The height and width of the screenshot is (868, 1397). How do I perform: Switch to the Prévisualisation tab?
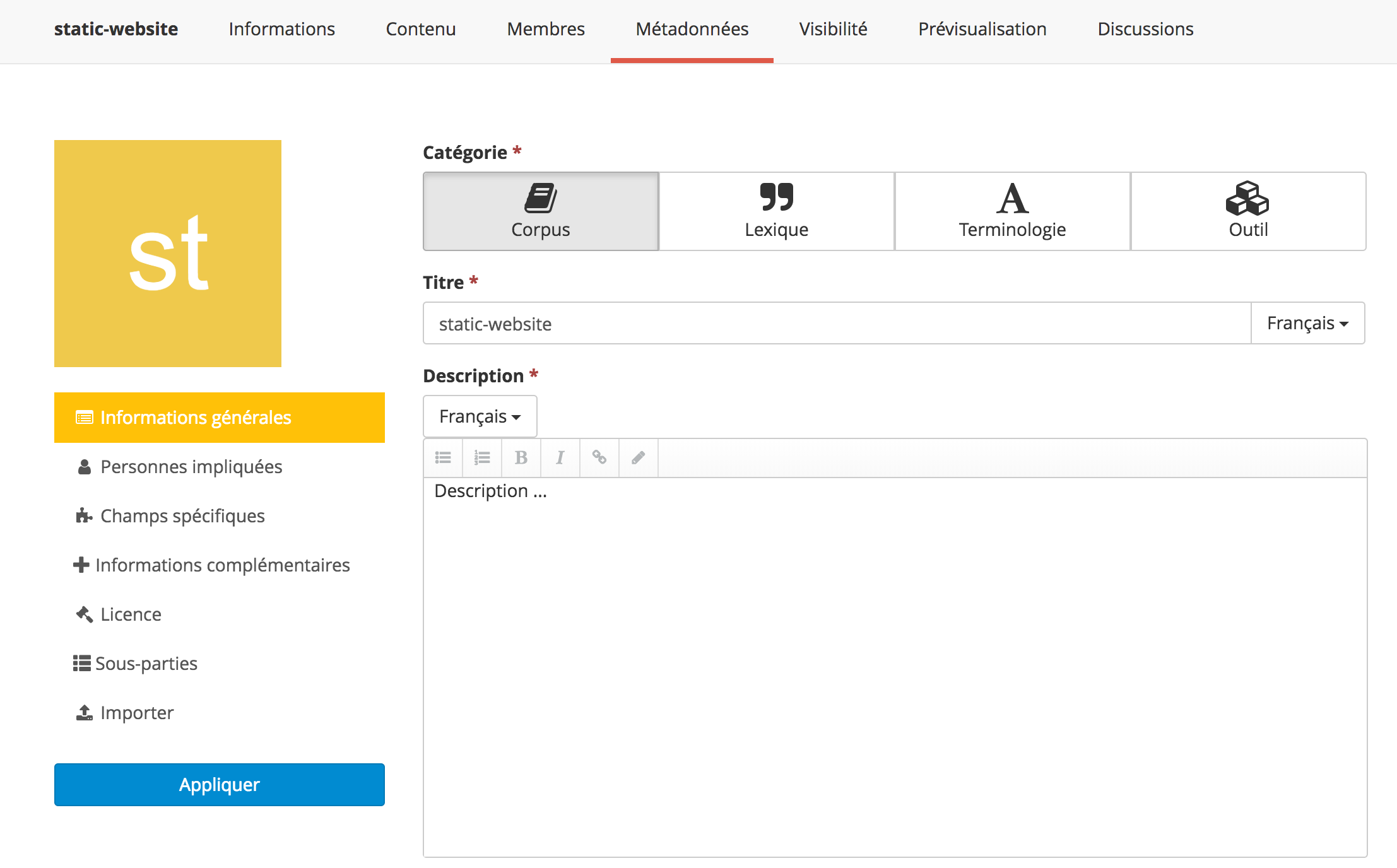[982, 29]
